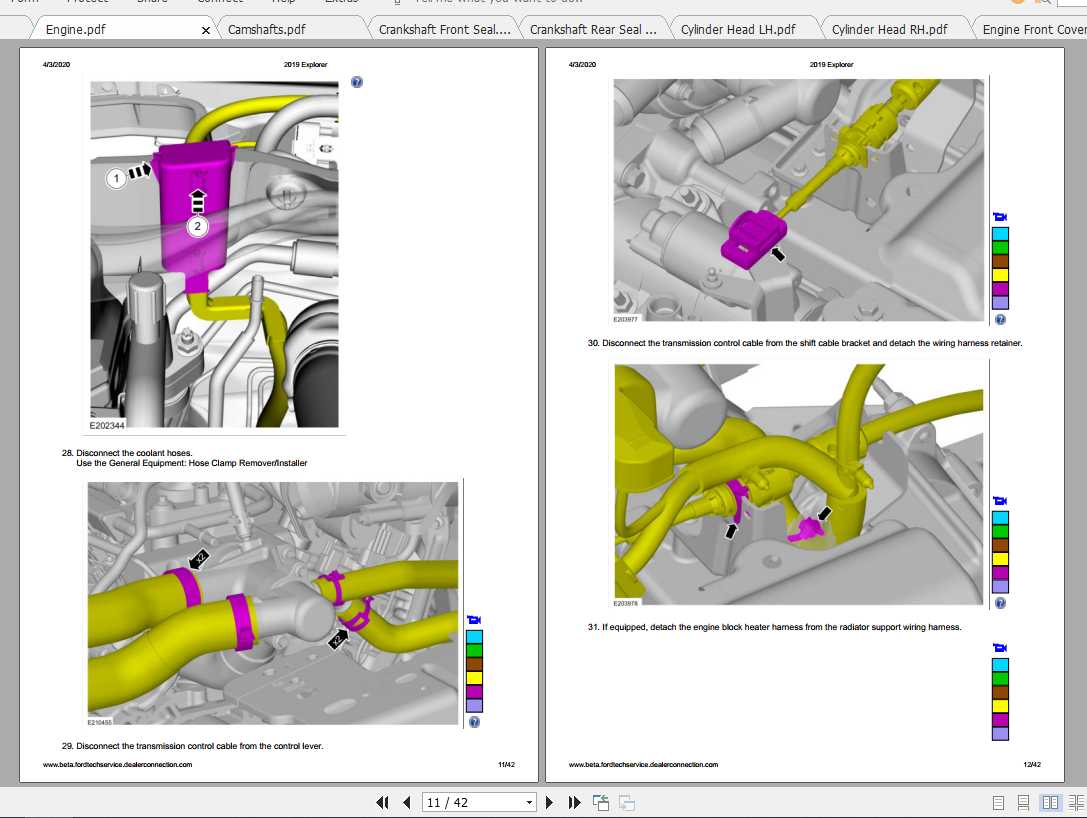Click the help icon beside step 30 image

click(1000, 320)
